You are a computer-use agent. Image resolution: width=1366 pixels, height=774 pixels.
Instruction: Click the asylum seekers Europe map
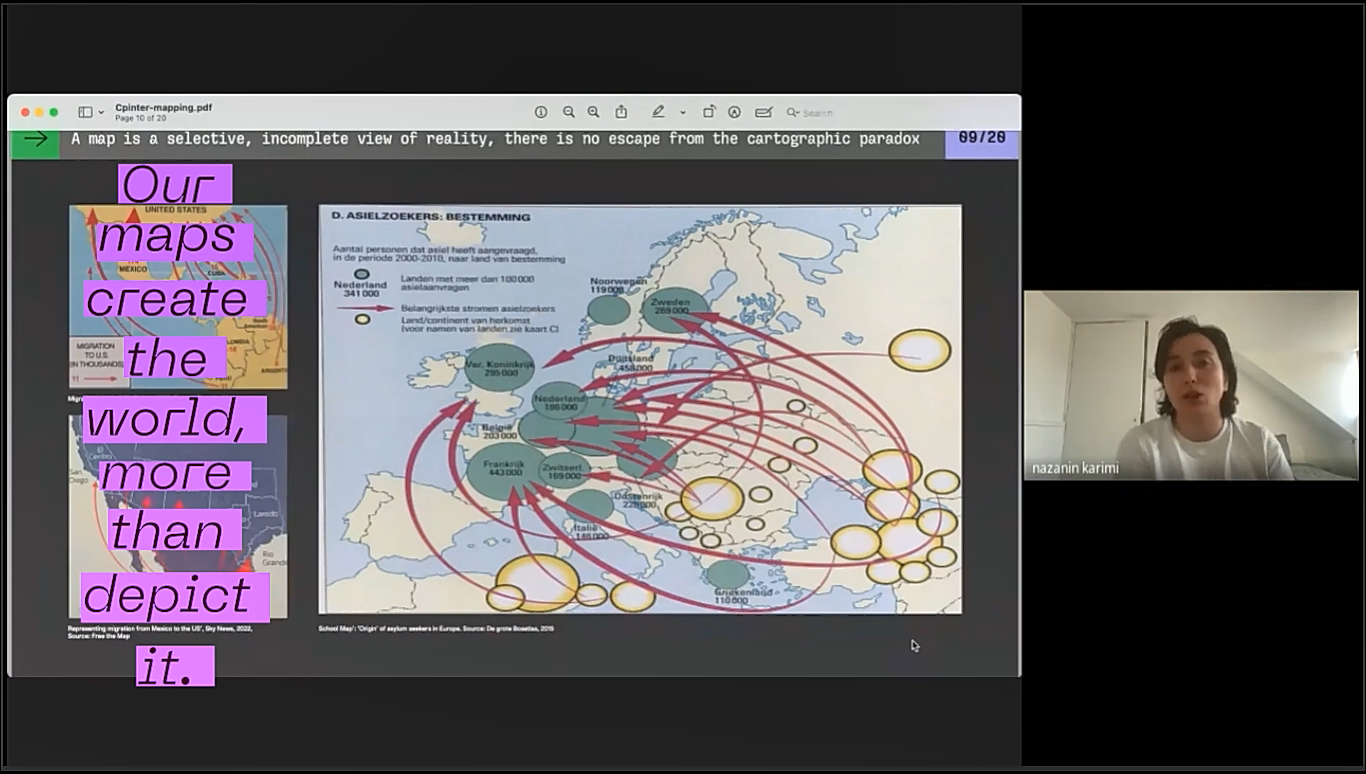pos(640,409)
